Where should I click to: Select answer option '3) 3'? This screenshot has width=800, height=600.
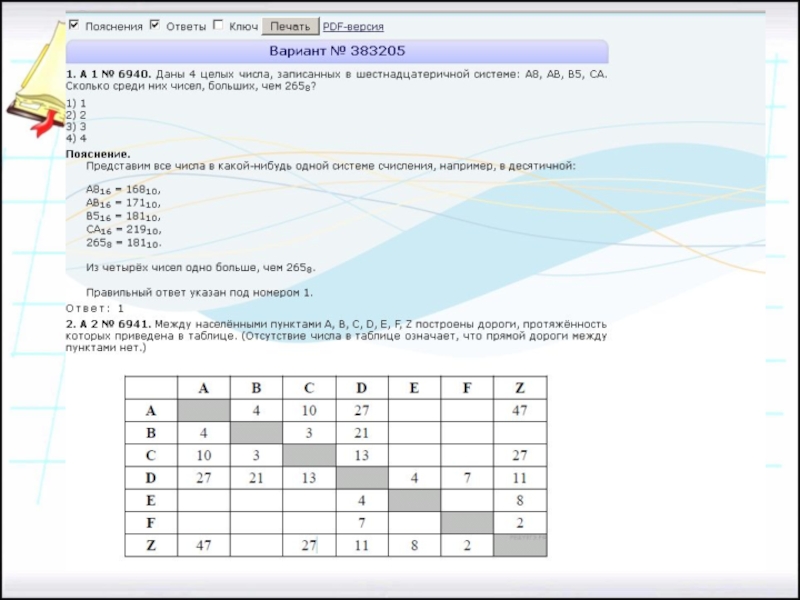coord(76,127)
